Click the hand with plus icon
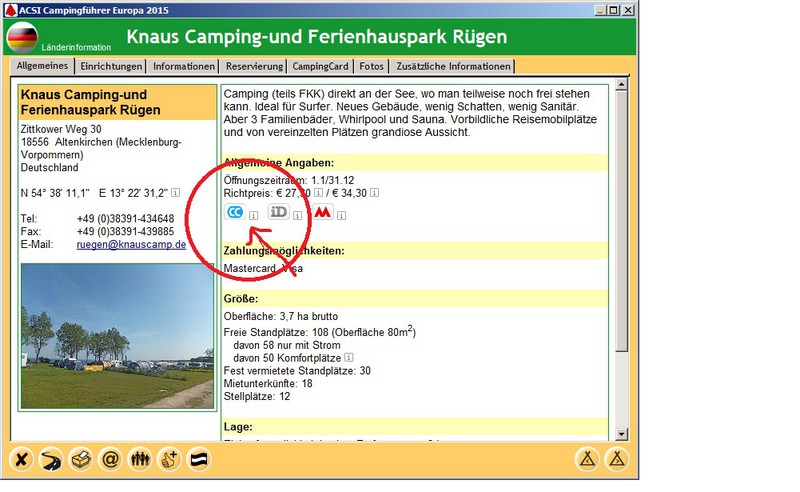Screen dimensions: 800x492 point(170,460)
